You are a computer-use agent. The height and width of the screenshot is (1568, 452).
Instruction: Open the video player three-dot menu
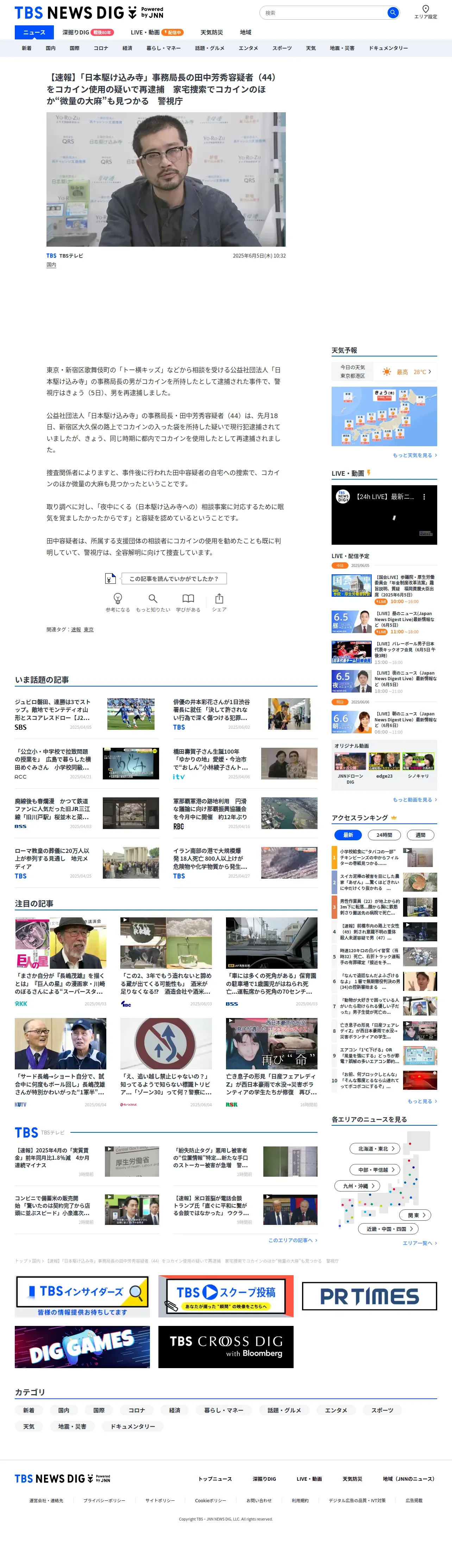[x=424, y=497]
